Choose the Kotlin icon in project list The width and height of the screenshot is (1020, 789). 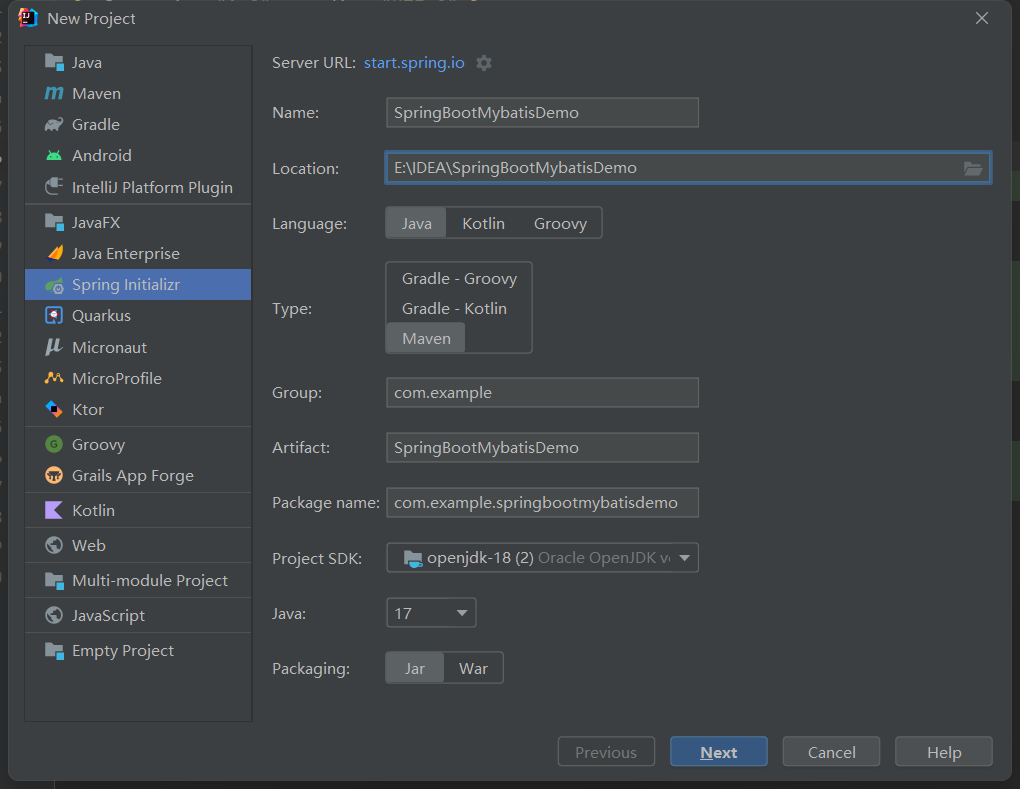(54, 511)
